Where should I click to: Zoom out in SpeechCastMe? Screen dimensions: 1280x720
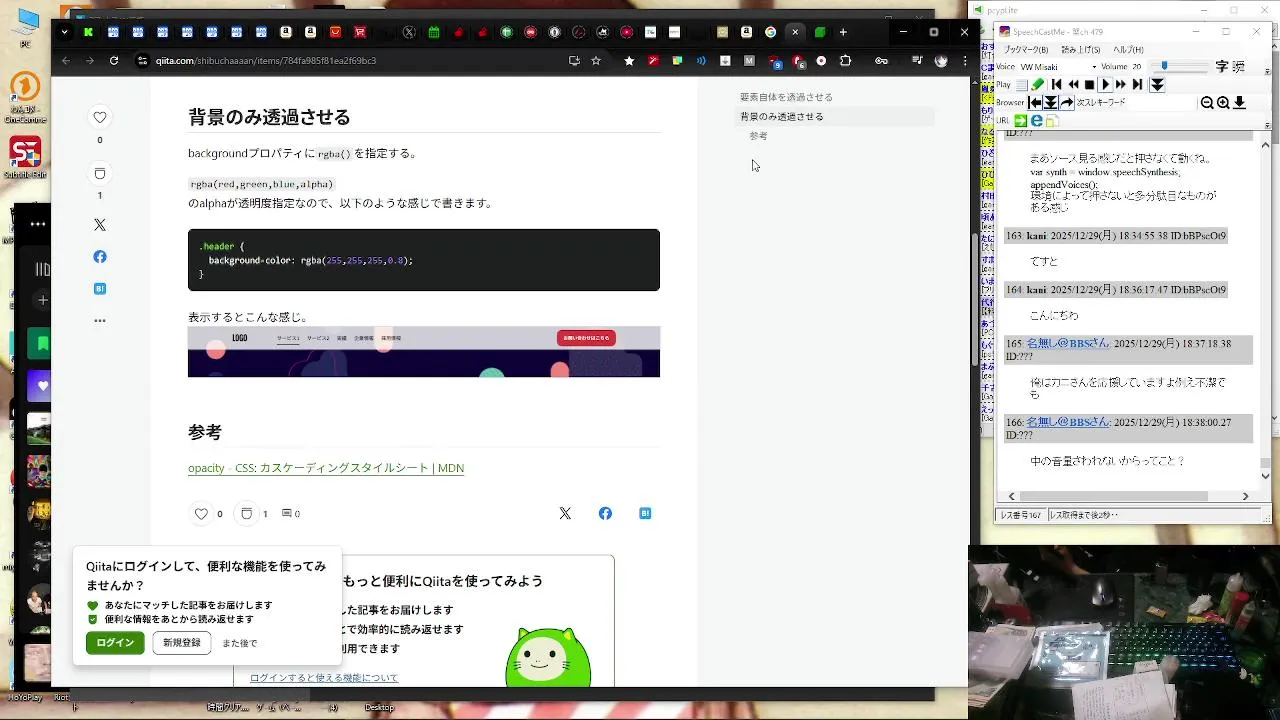click(1207, 103)
